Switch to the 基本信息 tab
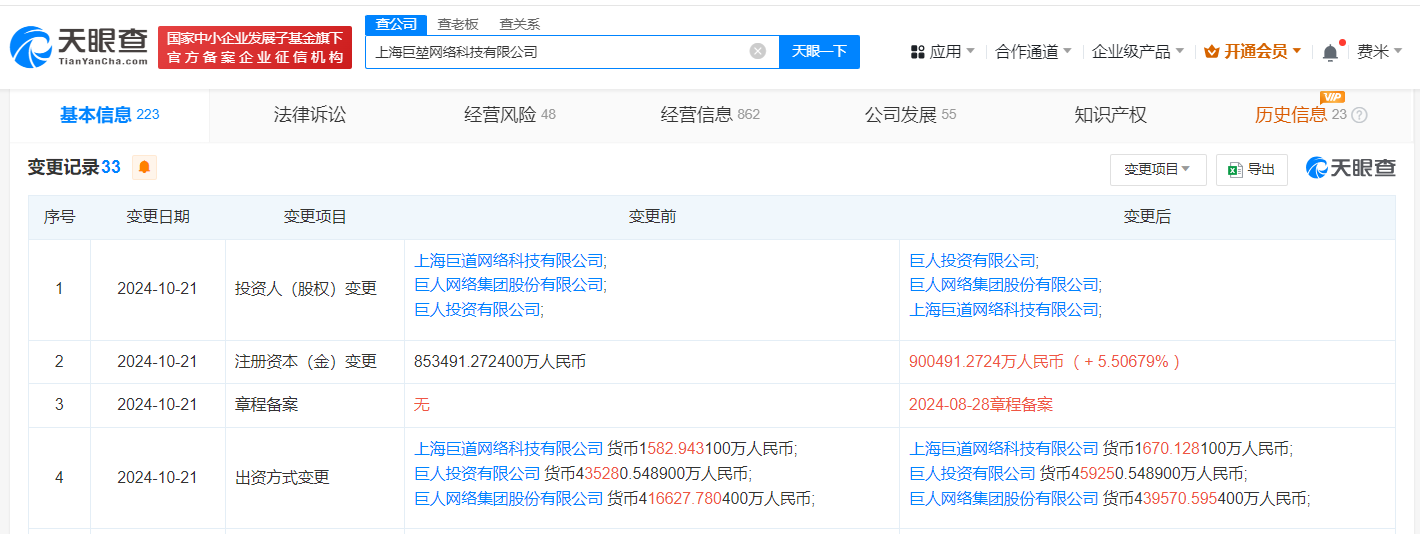Viewport: 1420px width, 534px height. [109, 115]
